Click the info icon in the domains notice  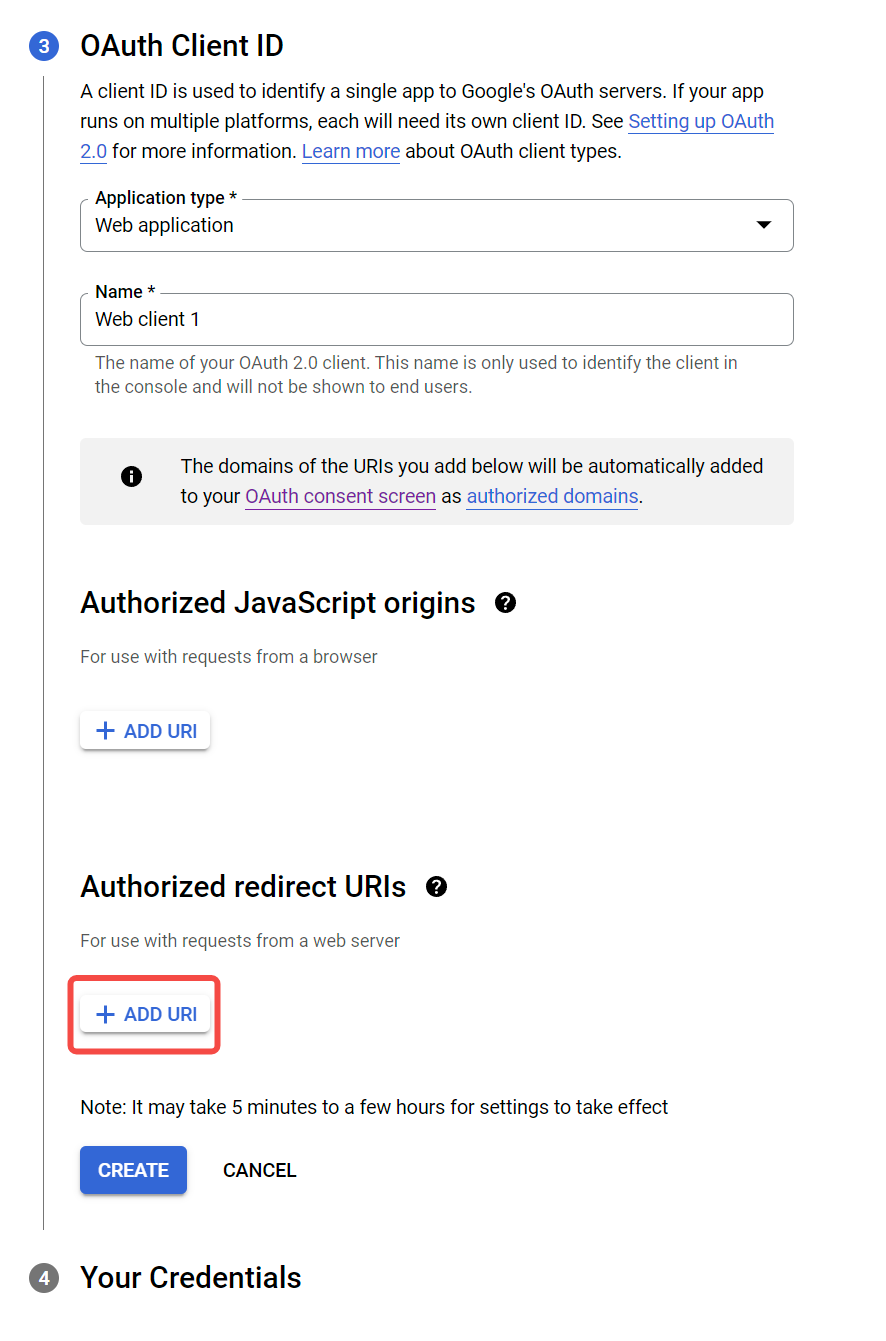point(131,477)
